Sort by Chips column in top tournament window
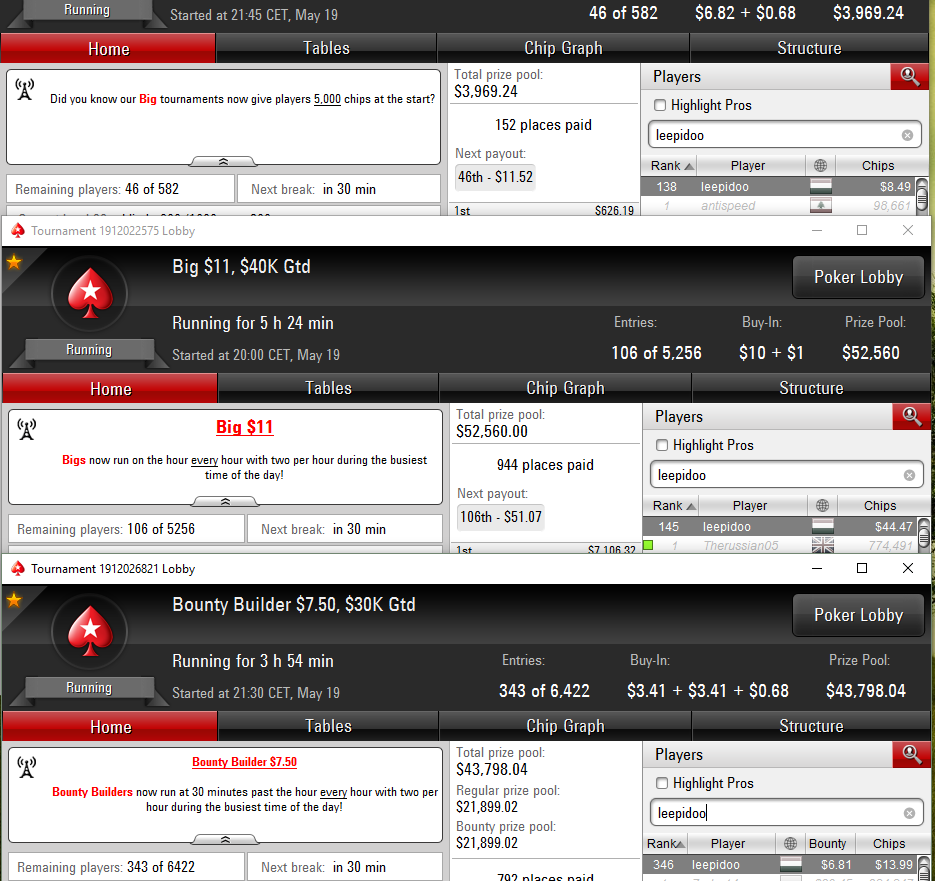Image resolution: width=935 pixels, height=881 pixels. tap(878, 166)
